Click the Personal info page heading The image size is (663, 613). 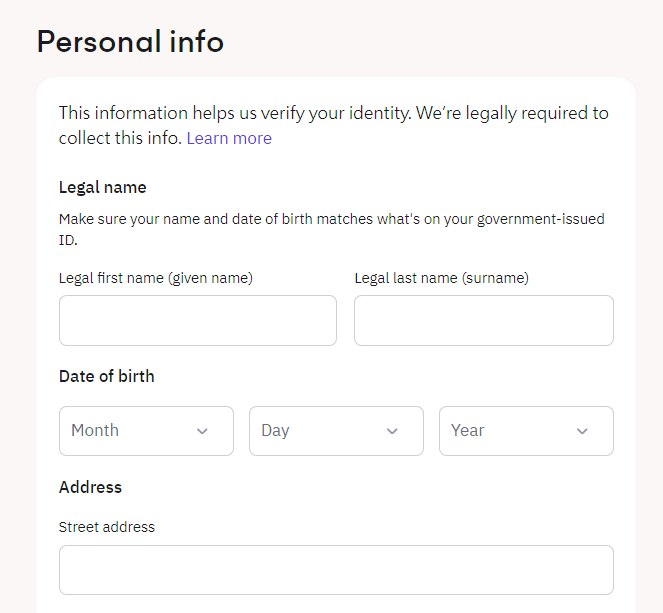(x=130, y=42)
